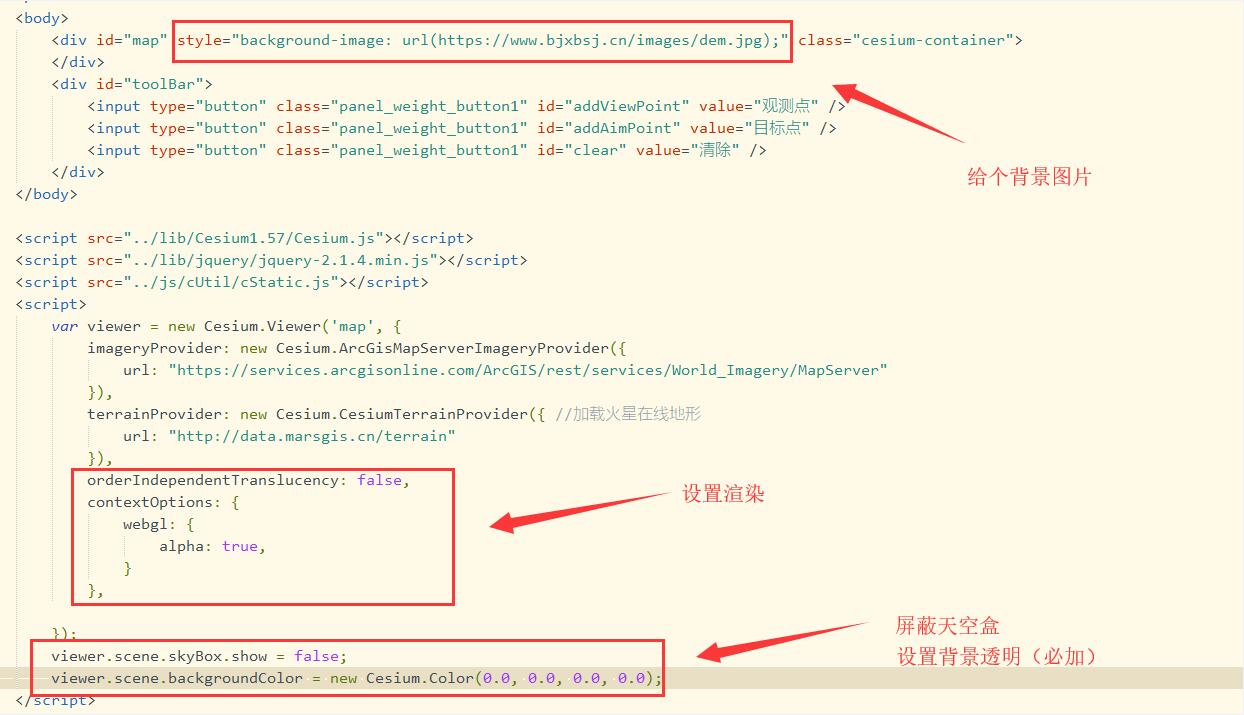The height and width of the screenshot is (715, 1244).
Task: Select the jquery-2.1.4.min.js script path
Action: tap(282, 260)
